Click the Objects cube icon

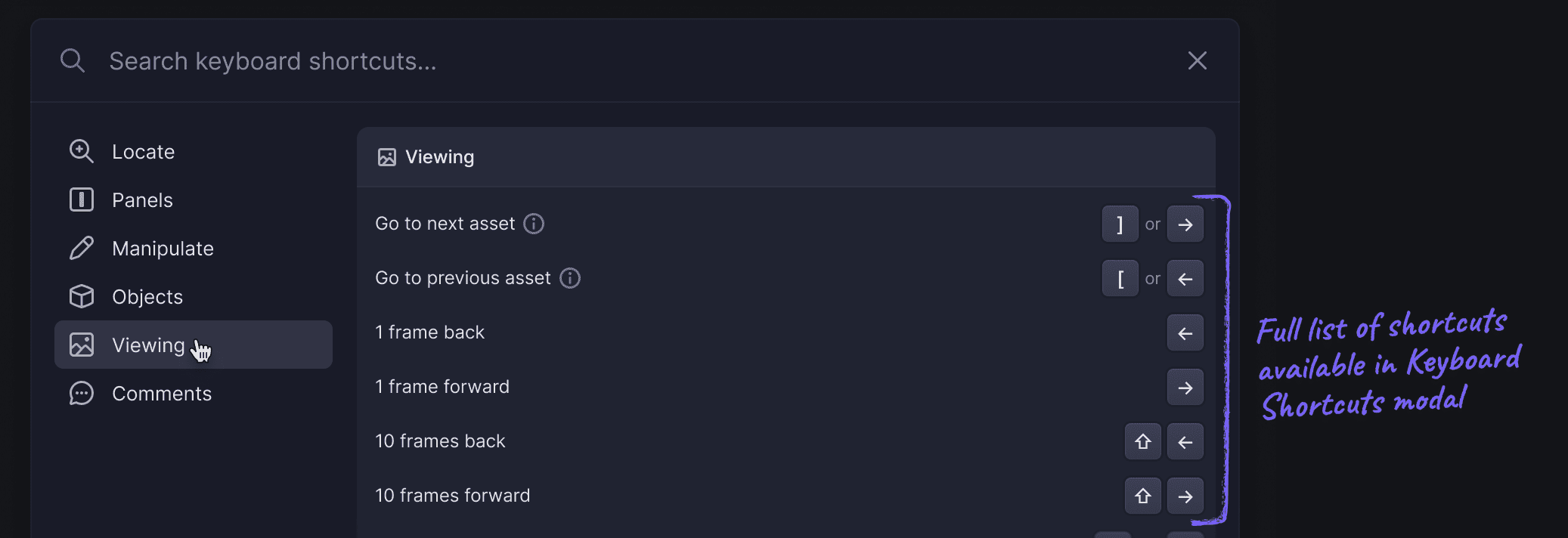pos(82,296)
